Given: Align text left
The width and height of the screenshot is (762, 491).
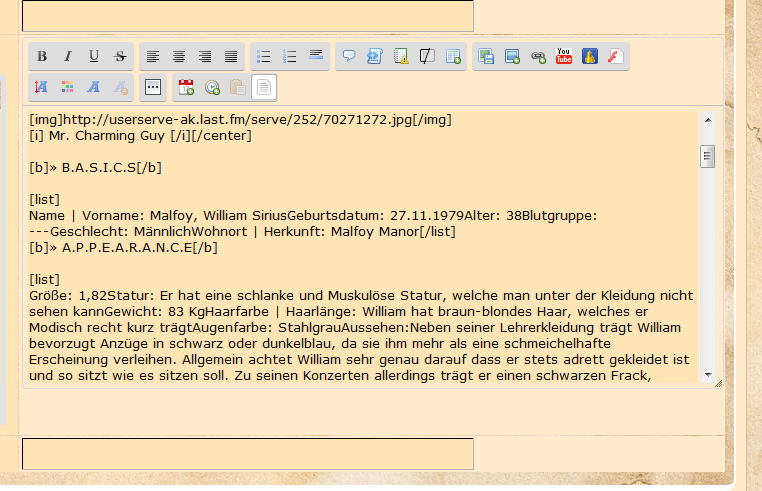Looking at the screenshot, I should click(x=153, y=56).
